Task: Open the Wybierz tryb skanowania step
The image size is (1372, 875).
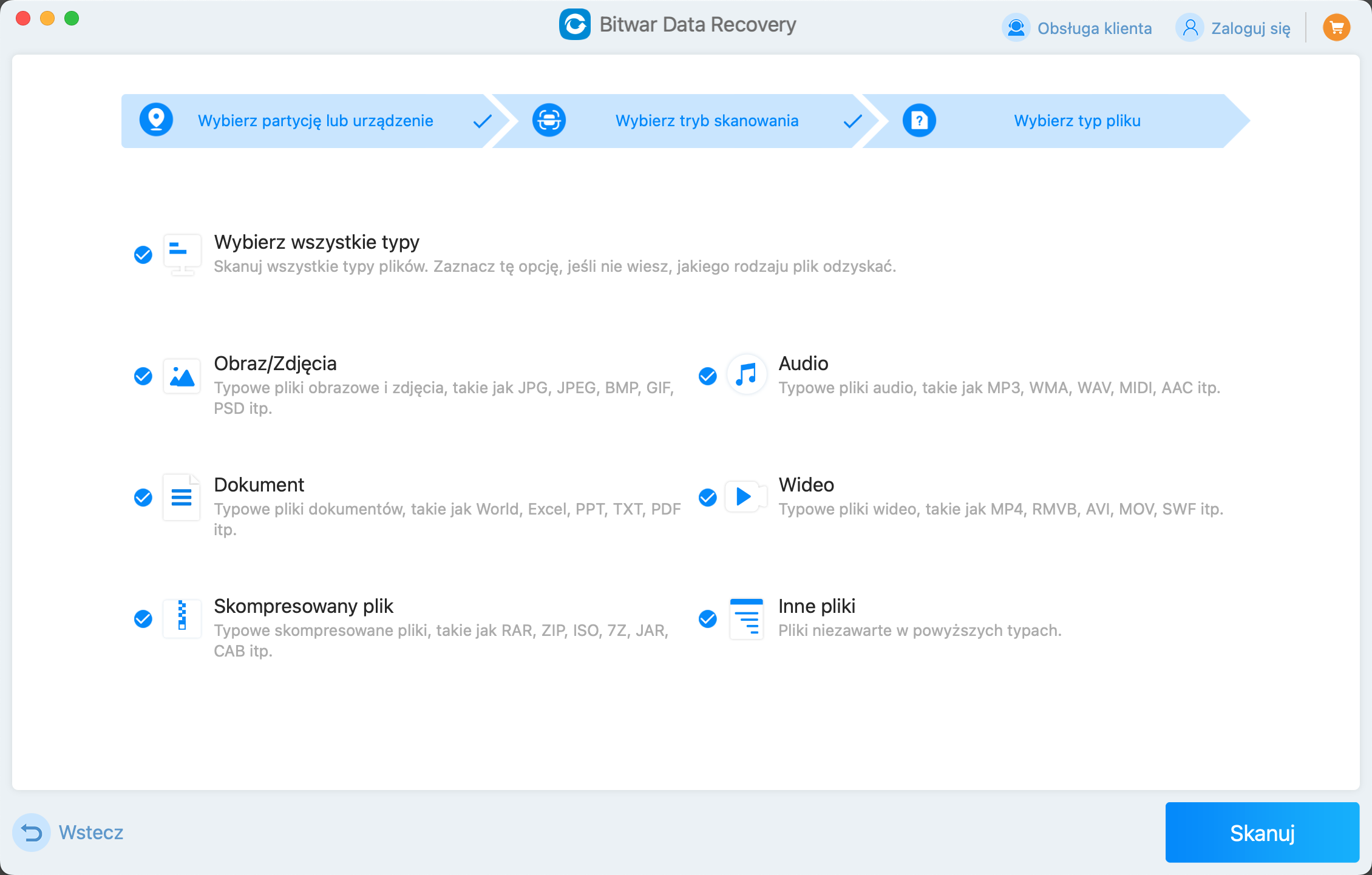Action: 706,121
